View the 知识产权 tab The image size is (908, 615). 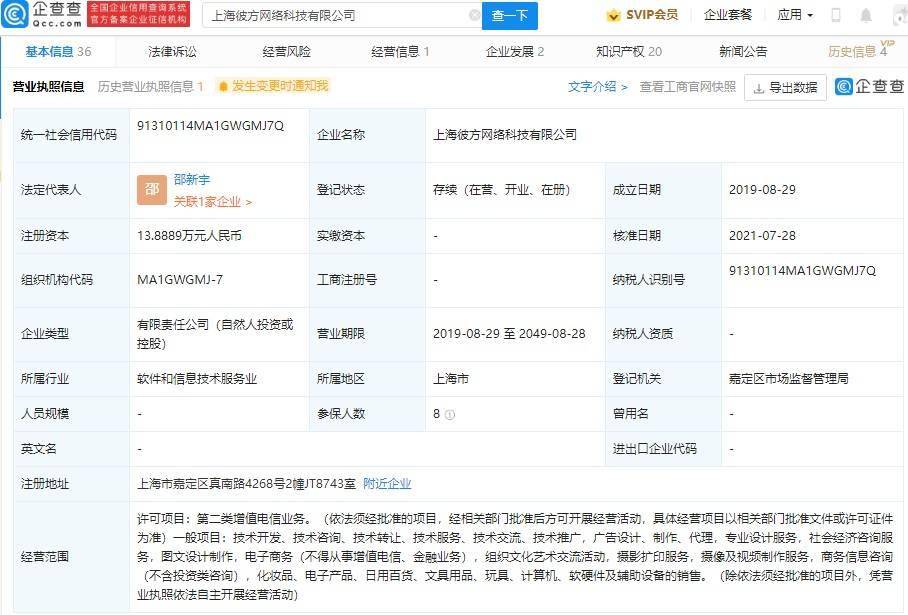coord(629,52)
